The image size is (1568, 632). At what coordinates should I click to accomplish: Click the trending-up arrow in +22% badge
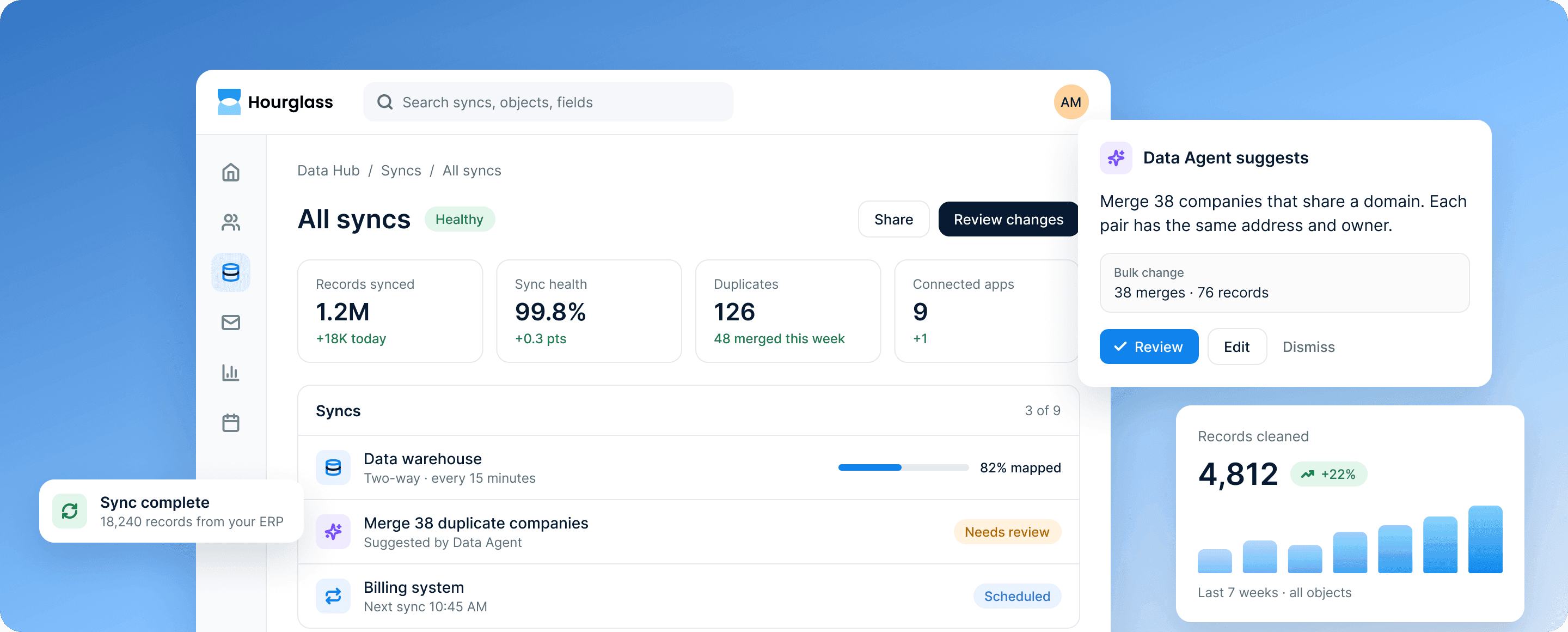tap(1307, 475)
